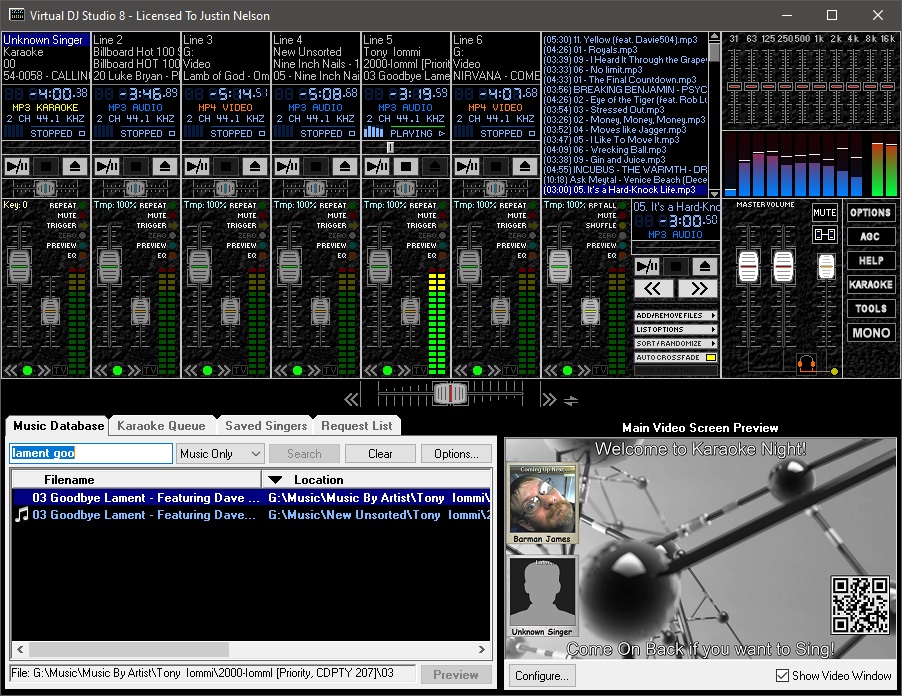Eject the track on Line 6
The height and width of the screenshot is (696, 902).
click(525, 167)
